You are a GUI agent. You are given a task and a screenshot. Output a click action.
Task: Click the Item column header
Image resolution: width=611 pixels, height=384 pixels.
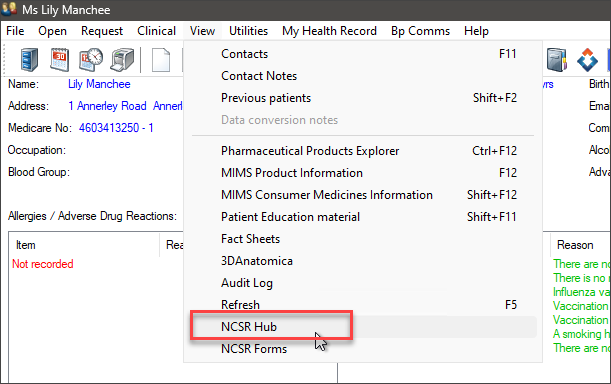coord(26,245)
